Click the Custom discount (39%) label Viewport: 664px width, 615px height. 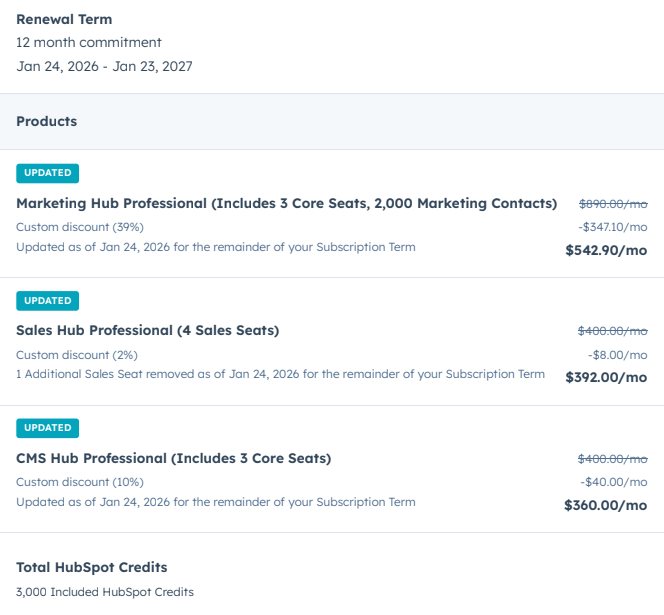tap(80, 227)
